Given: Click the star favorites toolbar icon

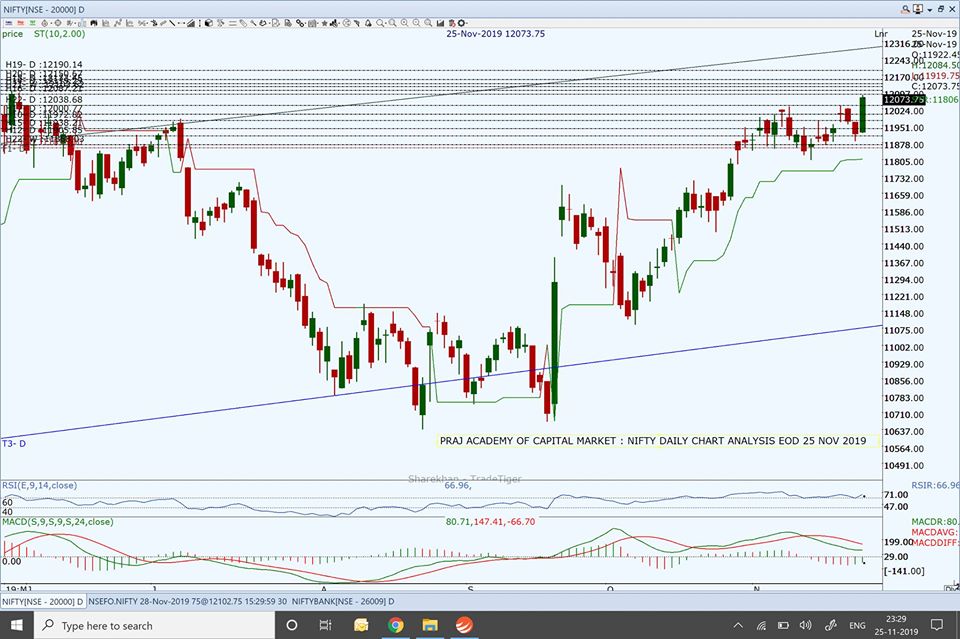Looking at the screenshot, I should (x=324, y=23).
